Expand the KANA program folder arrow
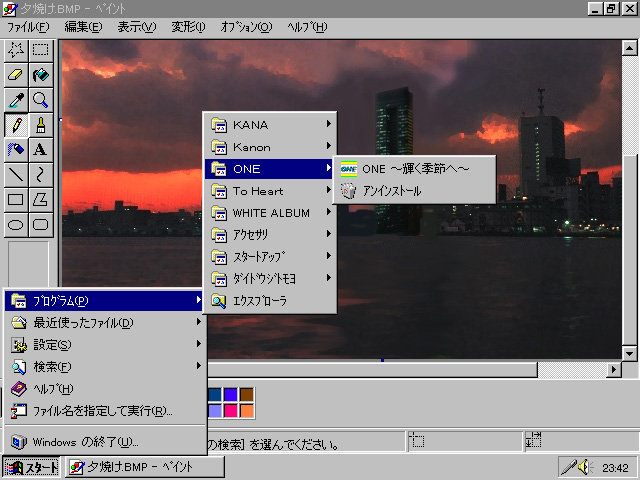Image resolution: width=640 pixels, height=480 pixels. pyautogui.click(x=329, y=124)
